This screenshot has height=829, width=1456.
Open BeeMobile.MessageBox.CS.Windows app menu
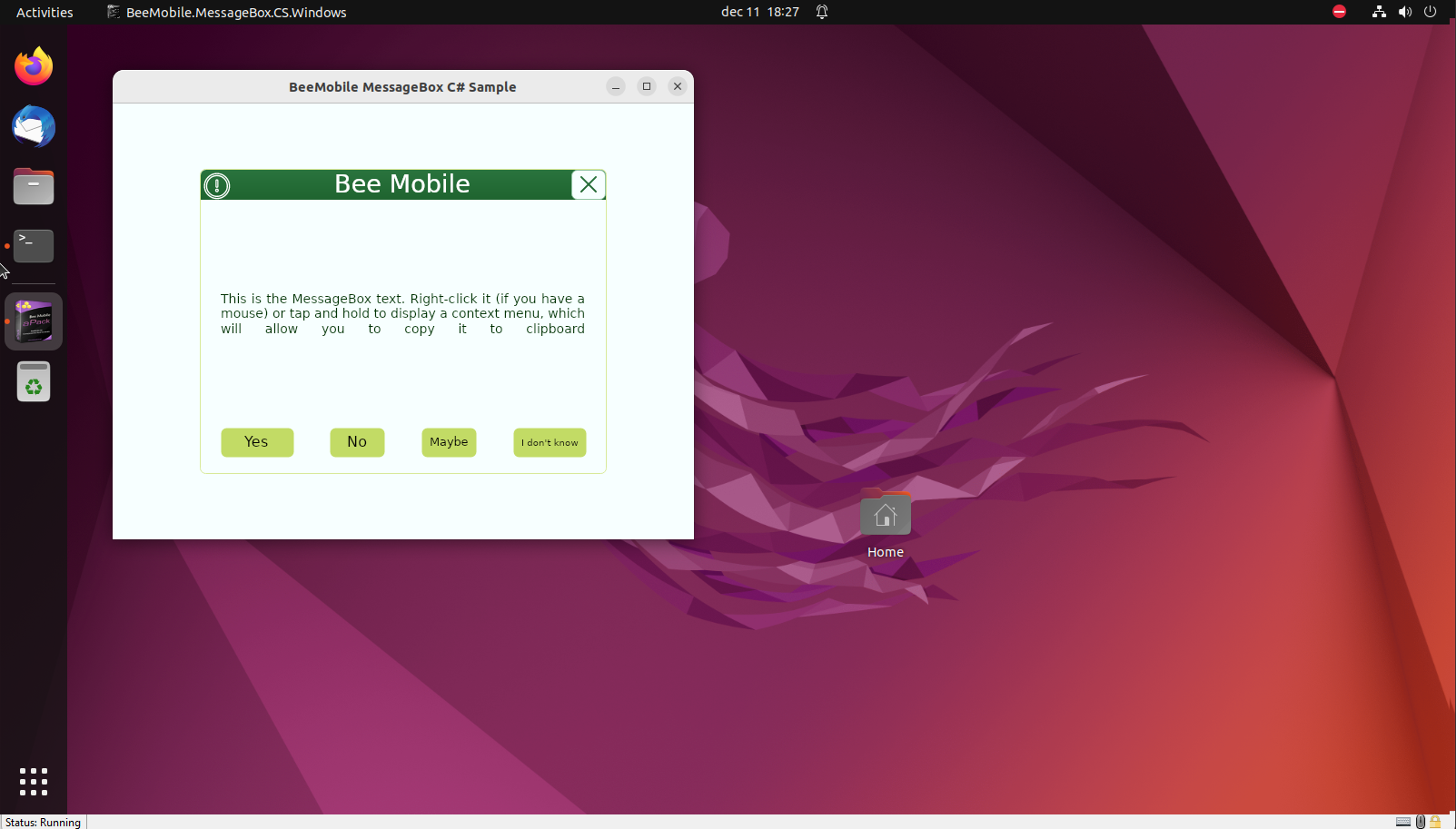coord(227,12)
